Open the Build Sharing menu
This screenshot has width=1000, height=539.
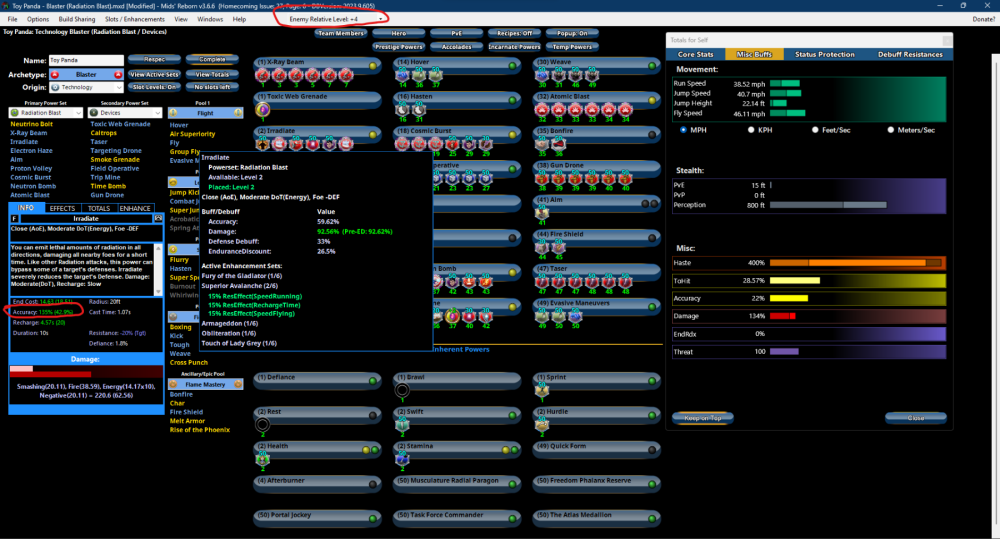coord(76,19)
